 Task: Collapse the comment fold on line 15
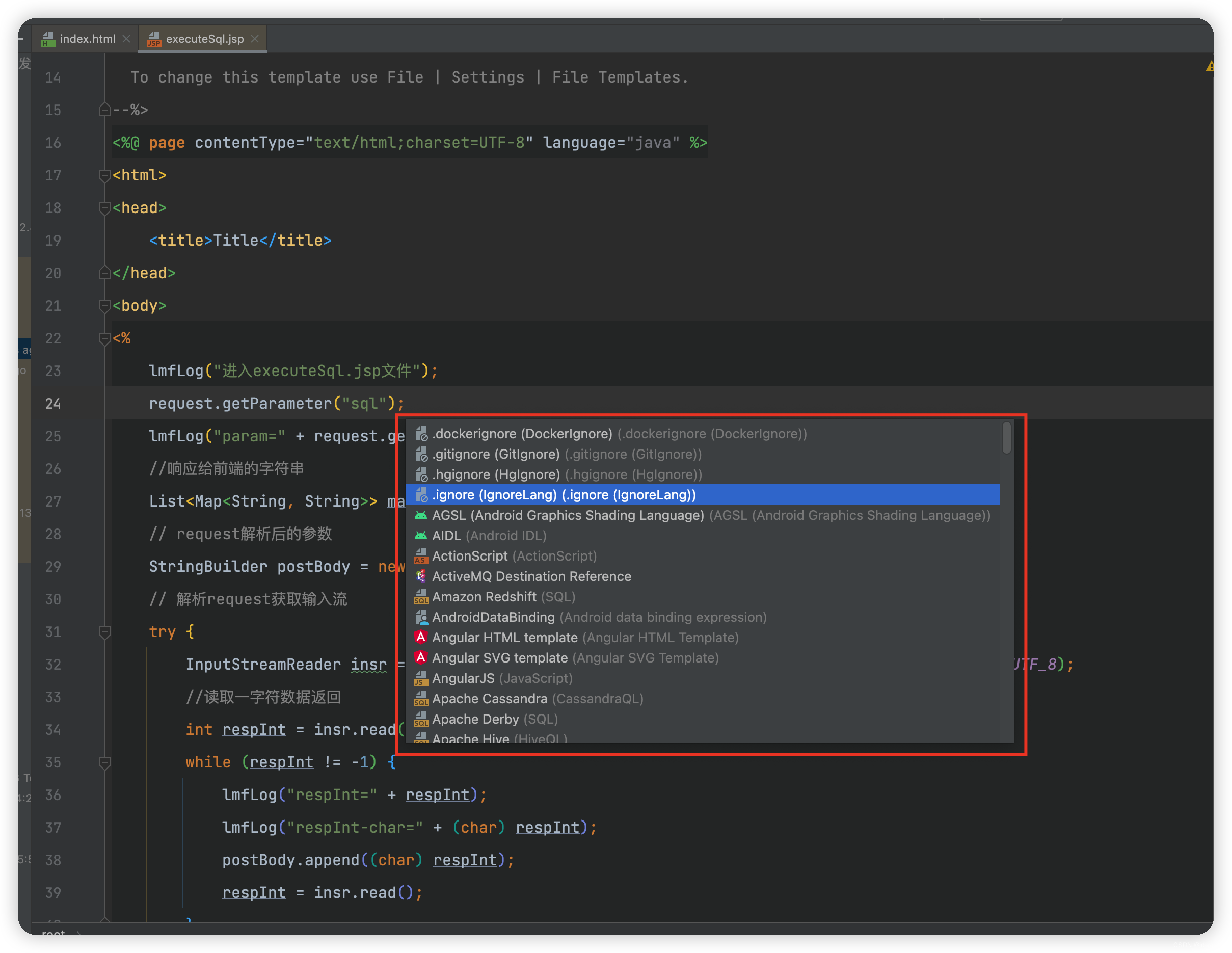point(104,110)
